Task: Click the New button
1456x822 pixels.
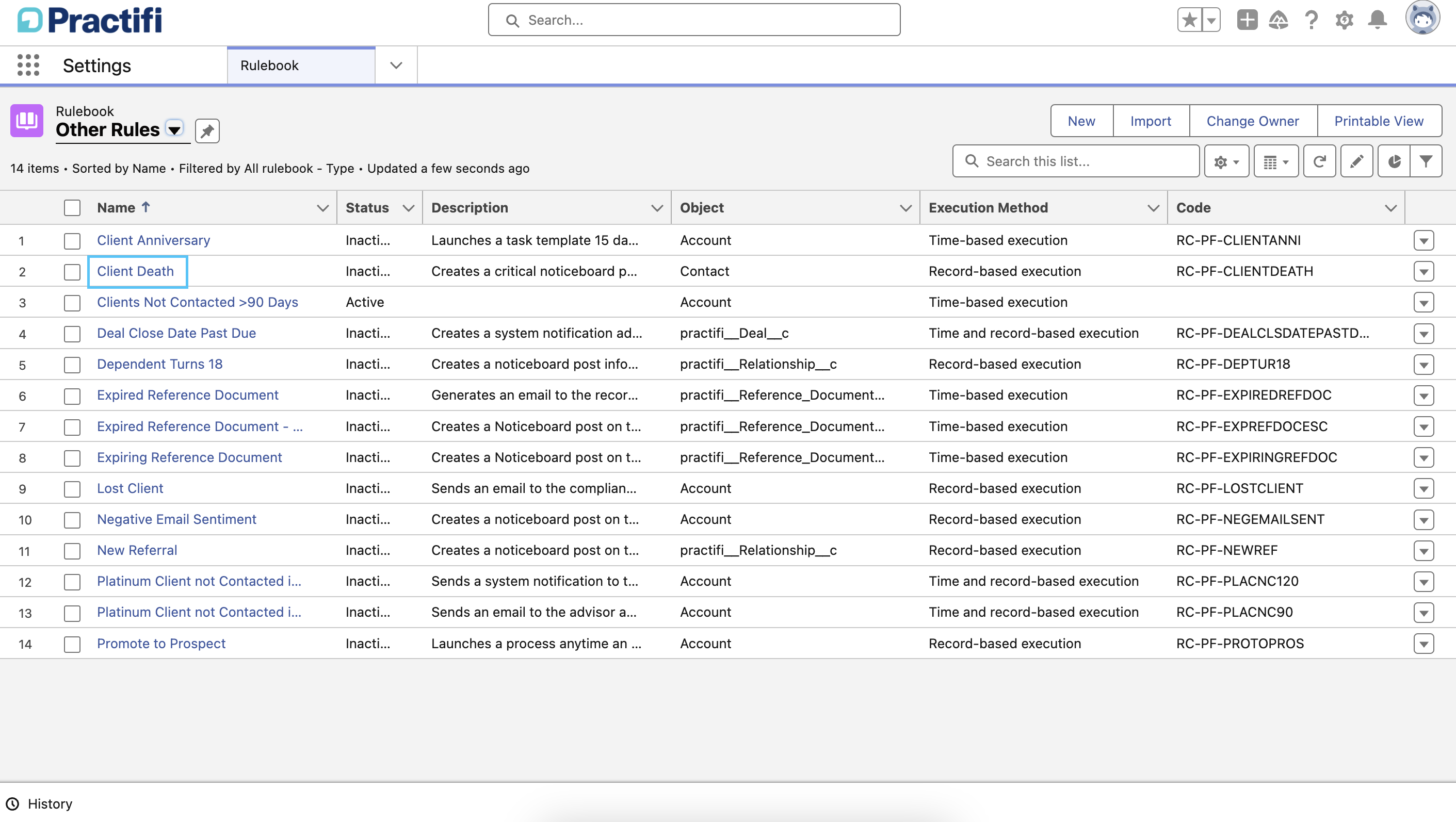Action: coord(1081,121)
